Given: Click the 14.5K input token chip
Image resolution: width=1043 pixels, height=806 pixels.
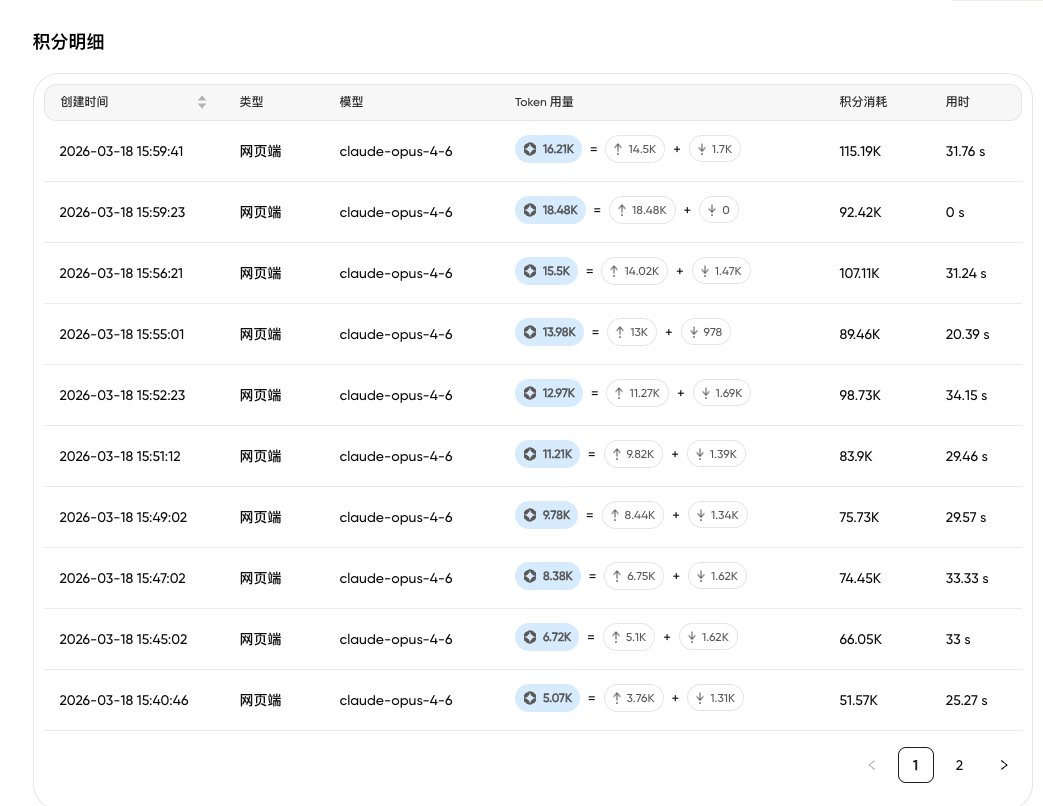Looking at the screenshot, I should click(x=635, y=149).
